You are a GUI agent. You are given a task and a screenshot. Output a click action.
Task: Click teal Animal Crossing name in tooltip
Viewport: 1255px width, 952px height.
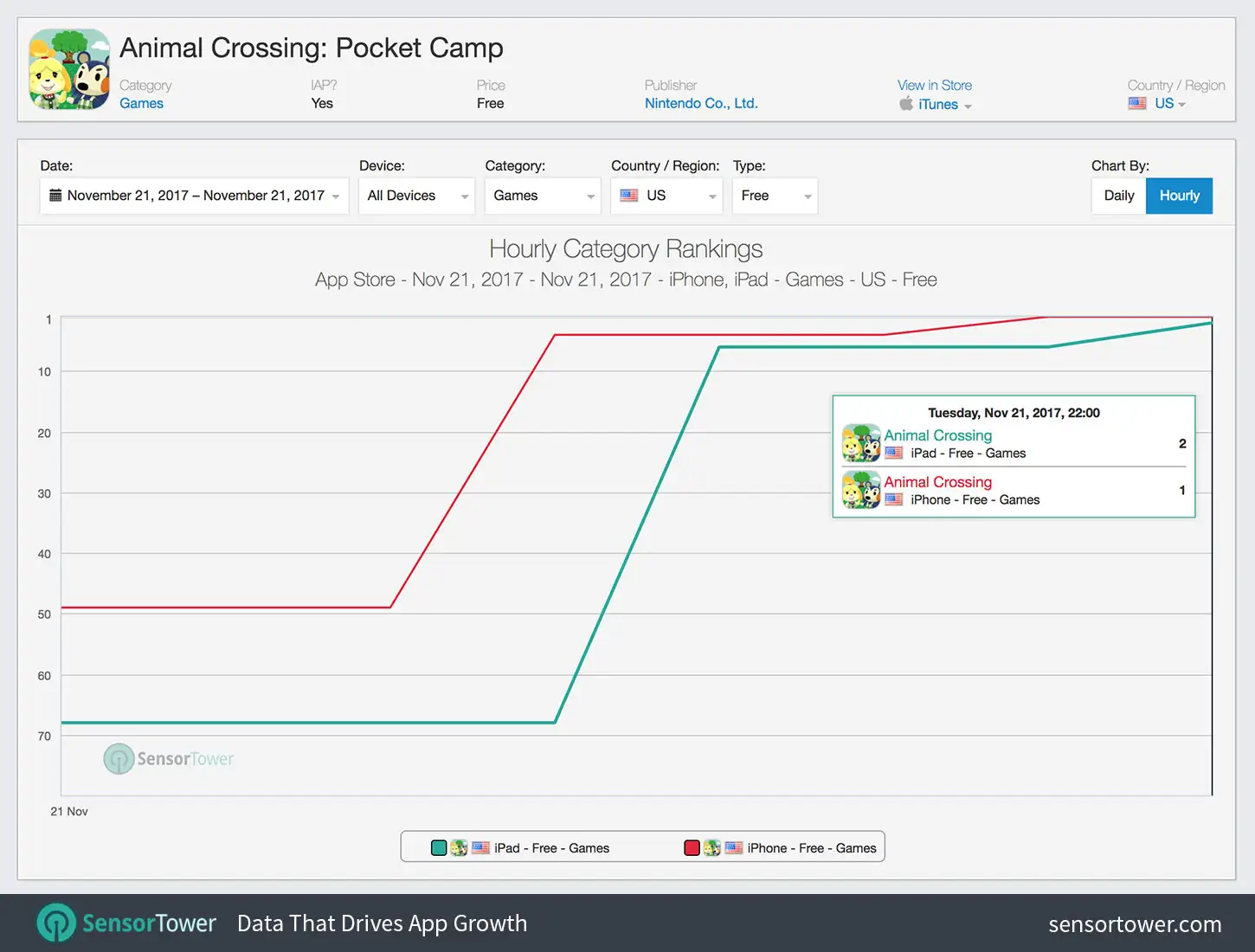click(938, 435)
